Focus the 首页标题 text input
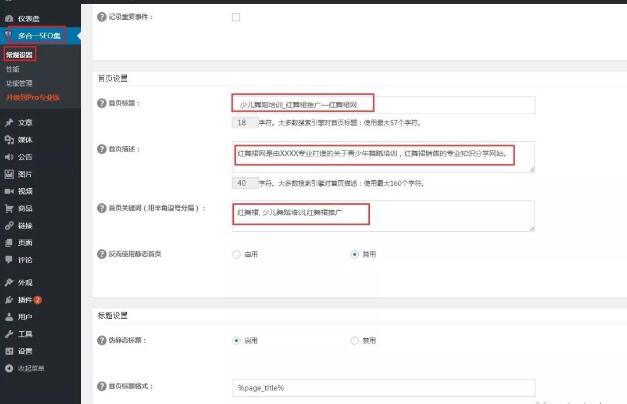627x404 pixels. click(x=383, y=105)
